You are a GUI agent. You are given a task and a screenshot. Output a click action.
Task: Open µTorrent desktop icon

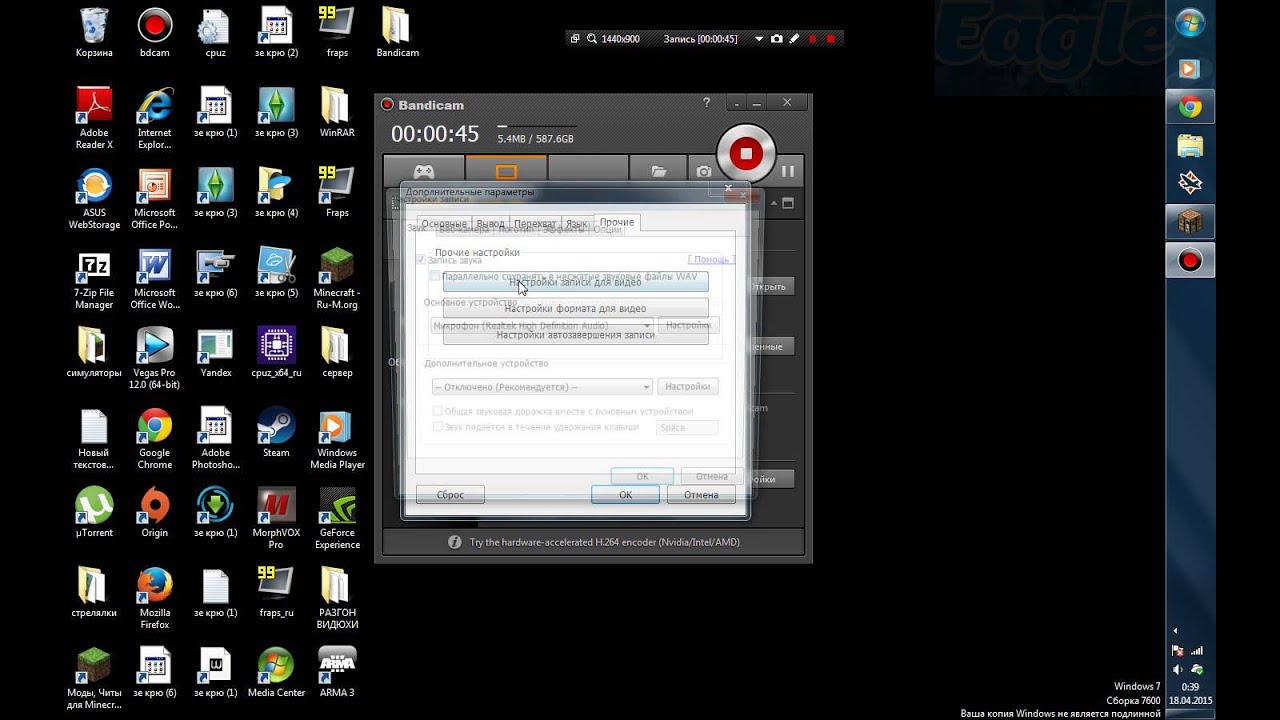pos(94,512)
